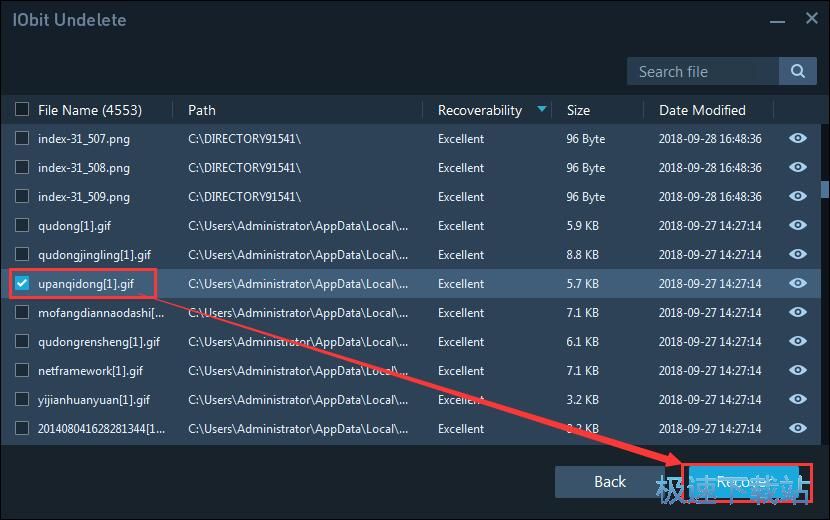Check the qudongrensheng[1].gif checkbox
Image resolution: width=830 pixels, height=520 pixels.
pyautogui.click(x=22, y=342)
